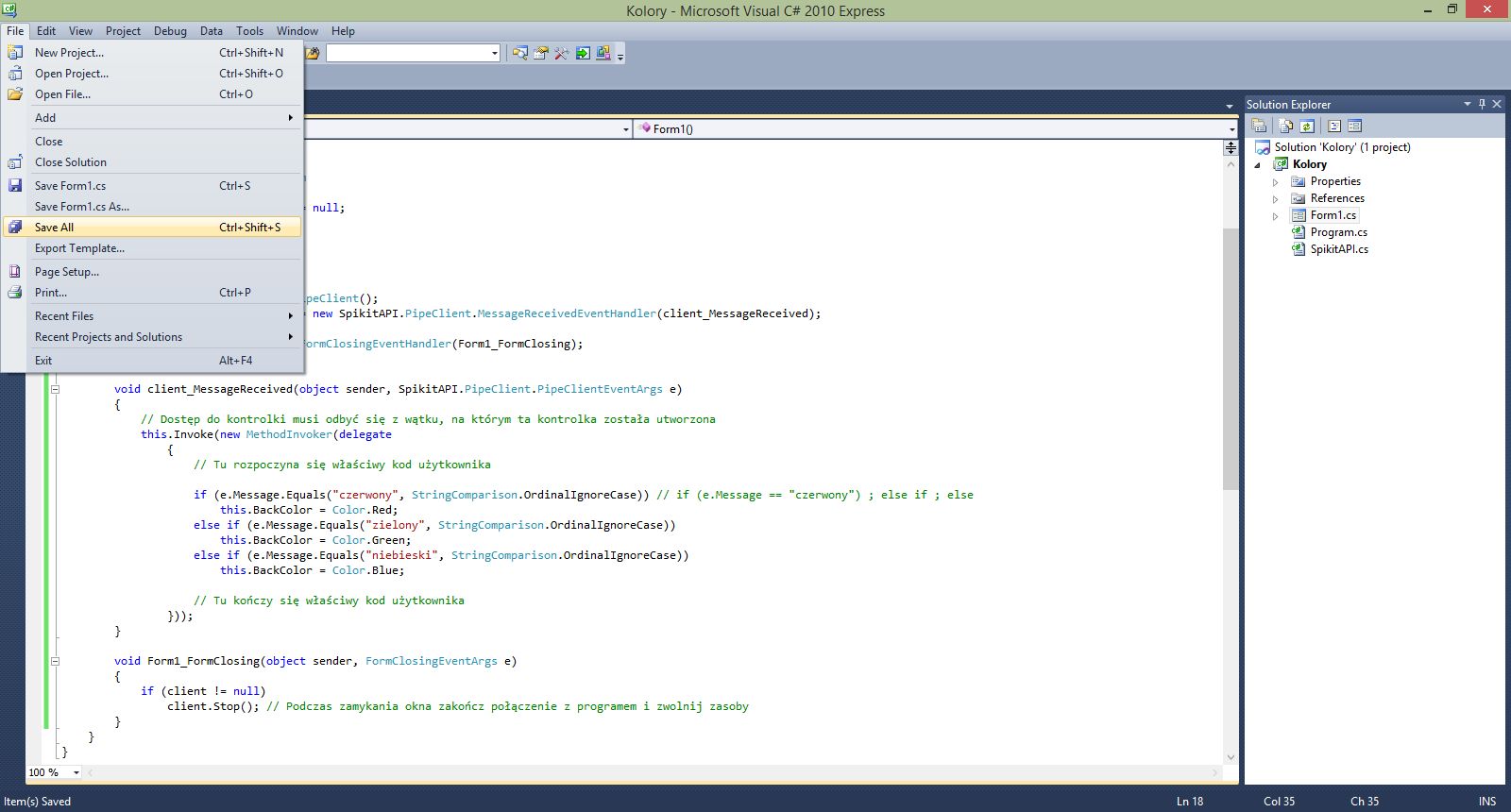This screenshot has width=1511, height=812.
Task: Open the View menu
Action: click(80, 31)
